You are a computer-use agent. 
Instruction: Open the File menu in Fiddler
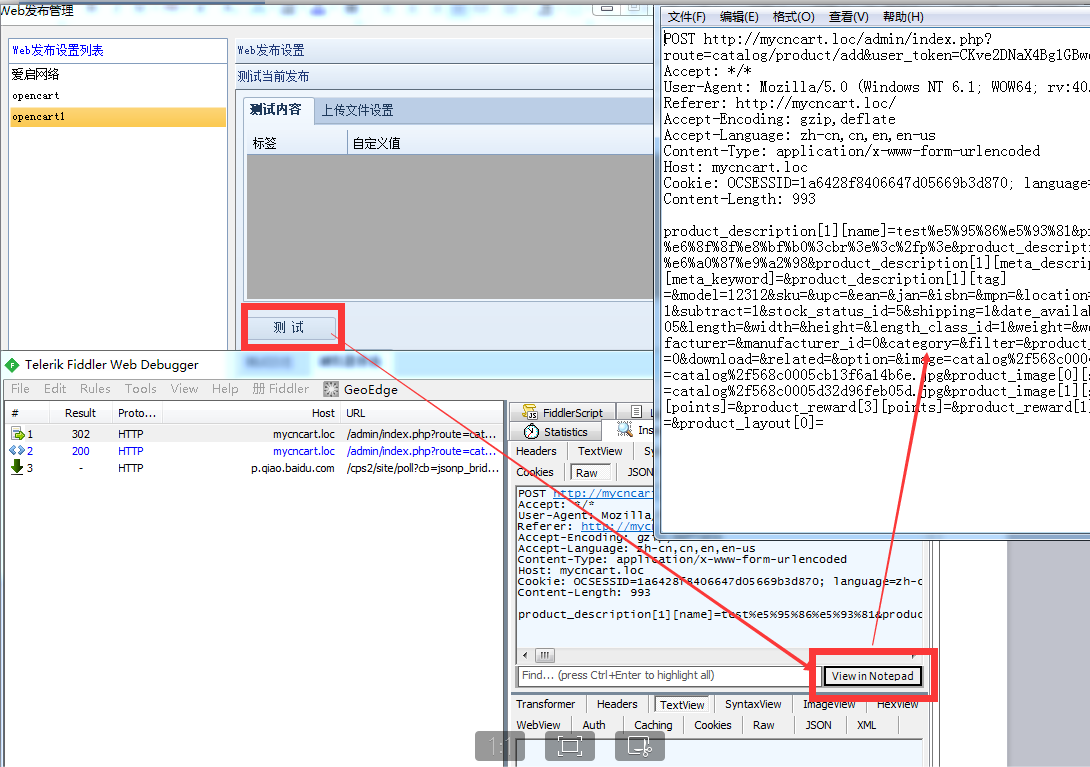(20, 389)
